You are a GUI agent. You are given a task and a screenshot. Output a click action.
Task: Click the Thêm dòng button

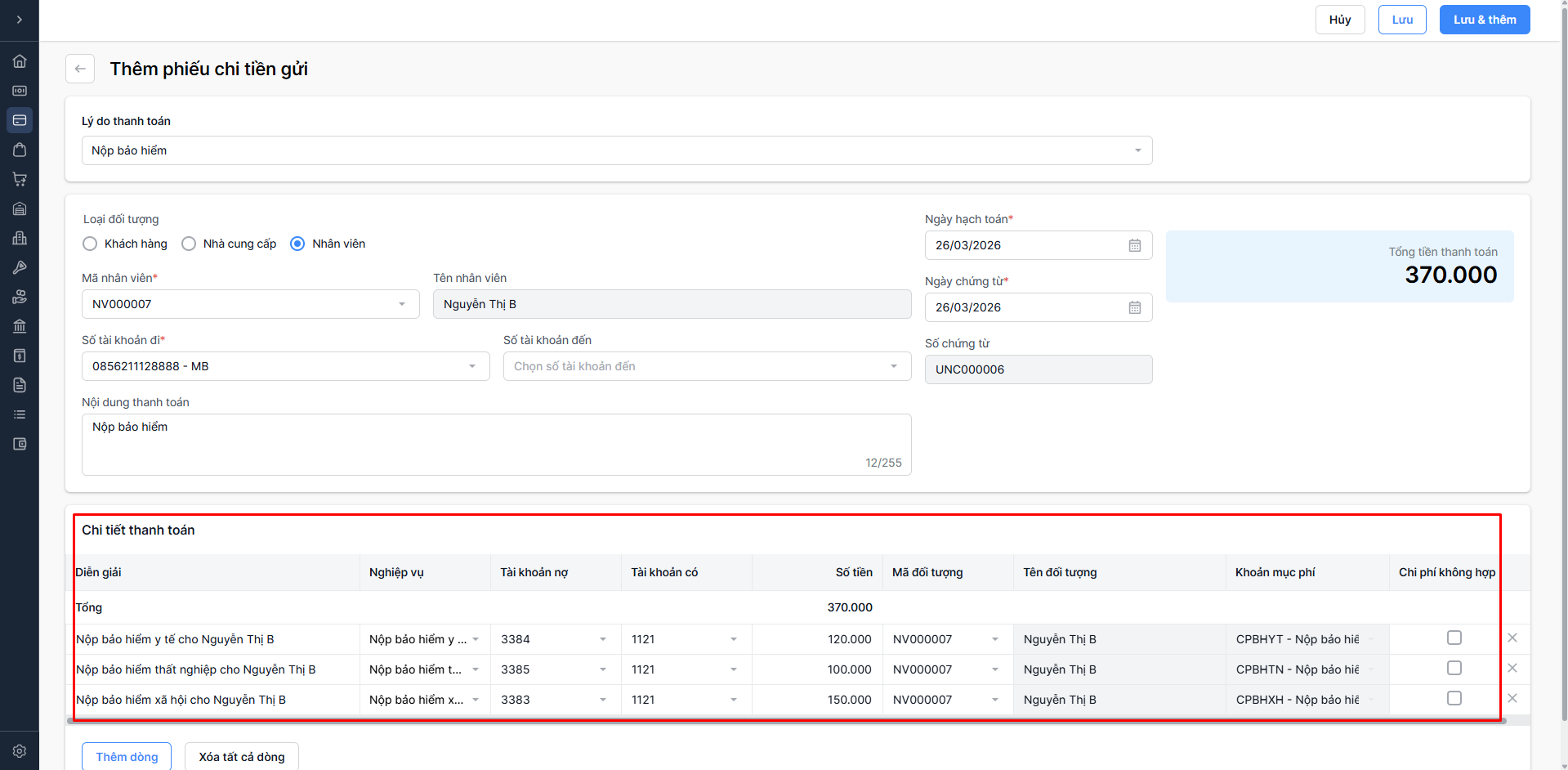click(127, 756)
